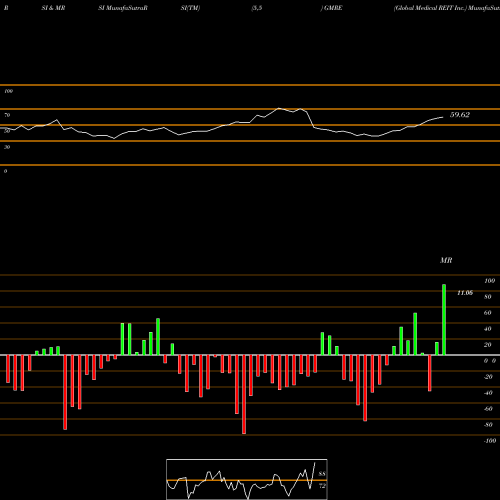
Task: Click the RSI axis label 30
Action: 7,147
